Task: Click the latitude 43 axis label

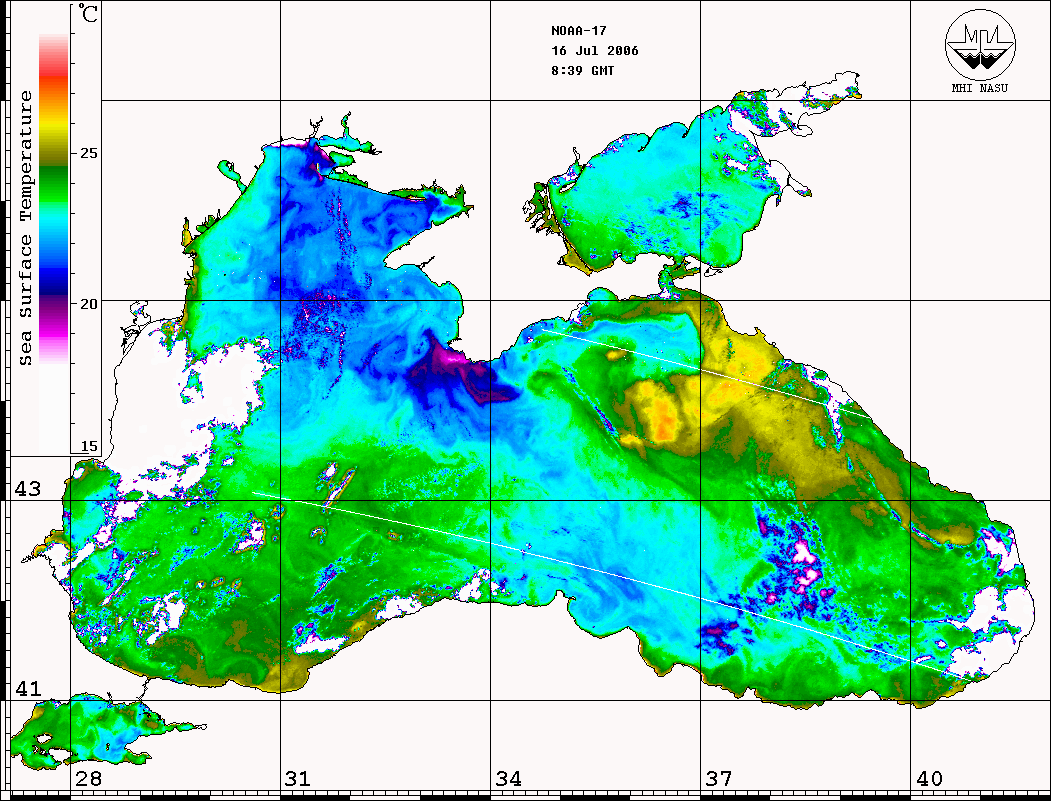Action: [27, 489]
